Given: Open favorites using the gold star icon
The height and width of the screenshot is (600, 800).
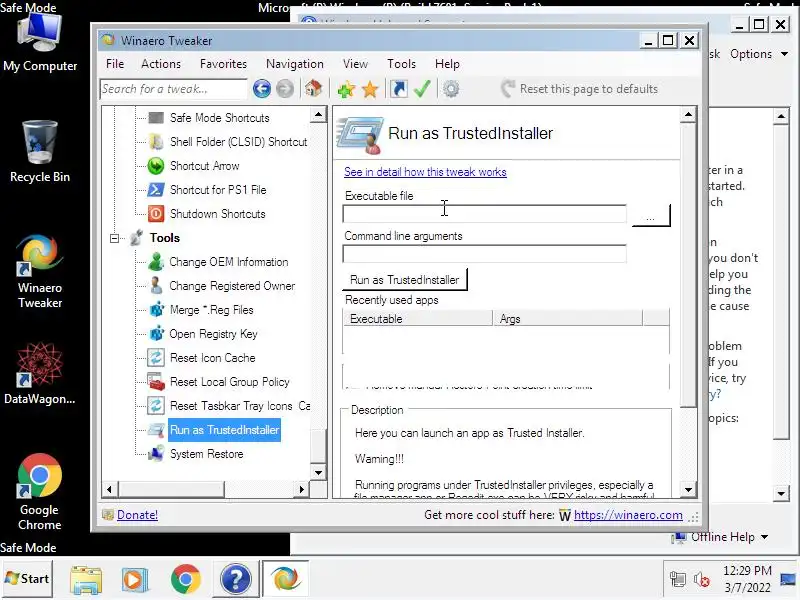Looking at the screenshot, I should pos(370,89).
